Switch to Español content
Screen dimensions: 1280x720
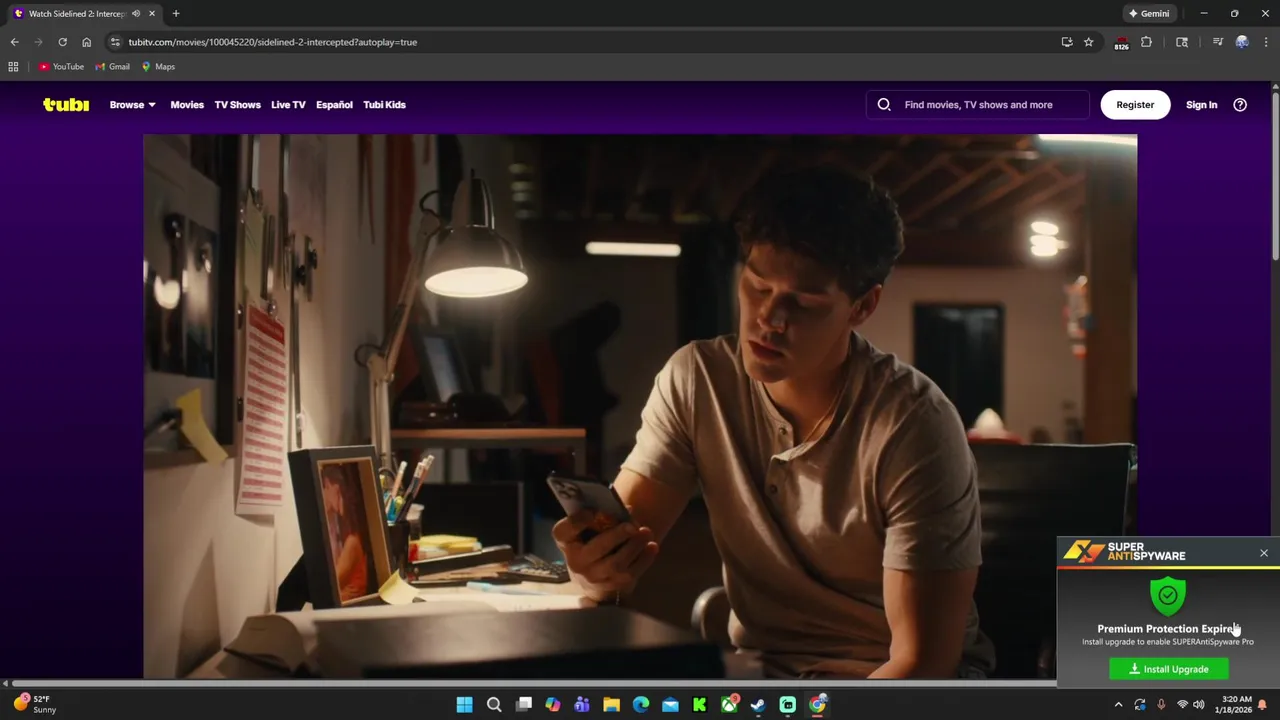click(x=334, y=104)
